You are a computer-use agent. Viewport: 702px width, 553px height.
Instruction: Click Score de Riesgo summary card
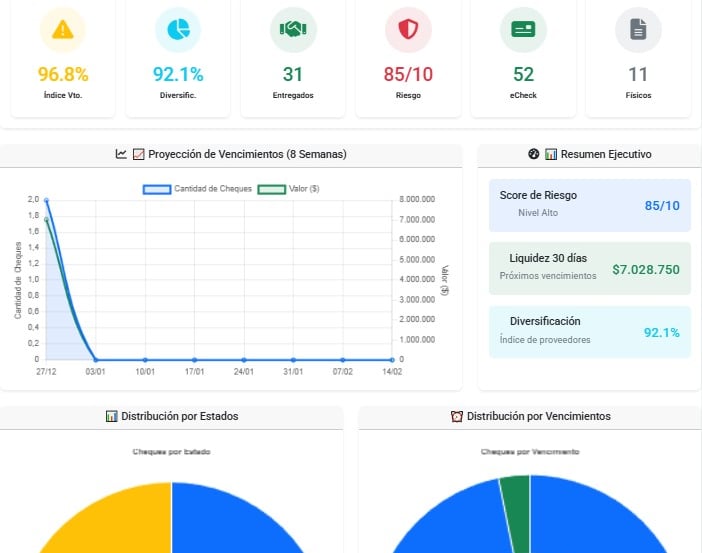click(x=590, y=206)
